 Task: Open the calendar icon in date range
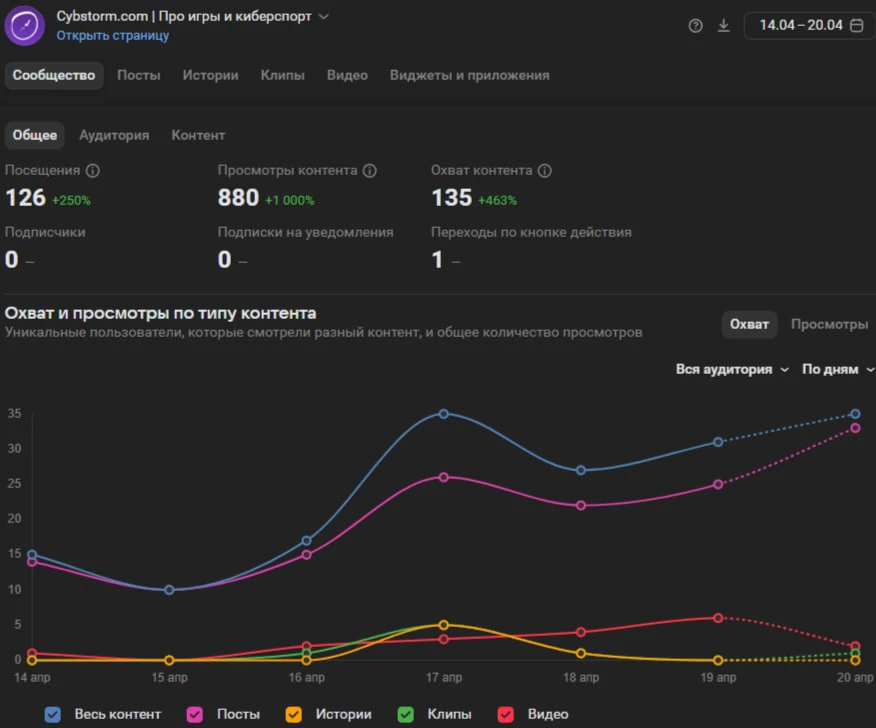(856, 25)
